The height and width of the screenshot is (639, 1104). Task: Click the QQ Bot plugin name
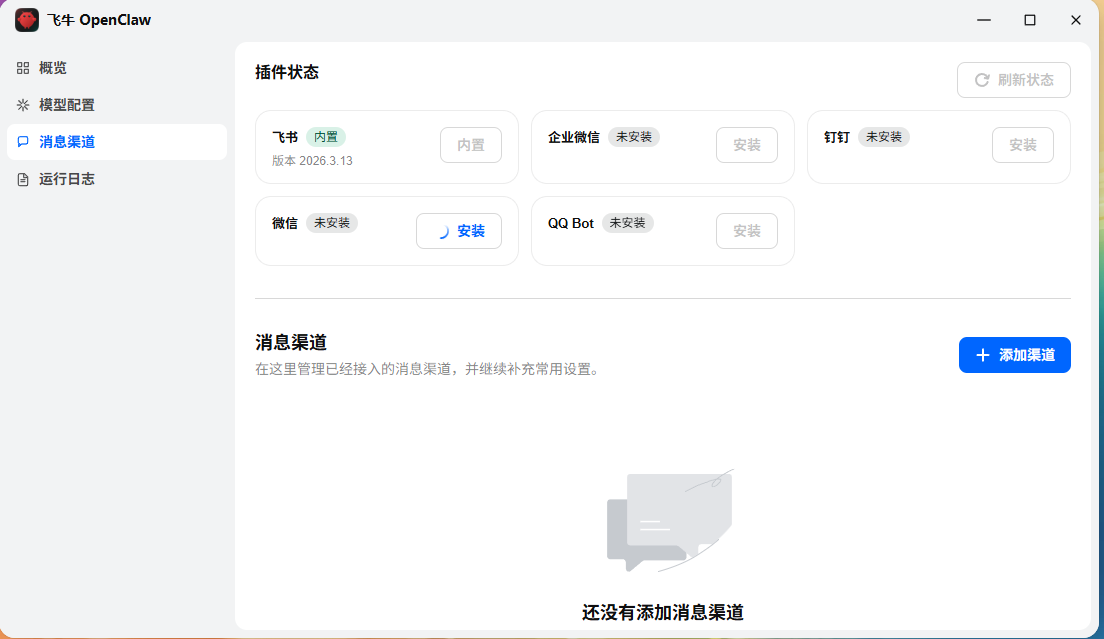click(571, 223)
